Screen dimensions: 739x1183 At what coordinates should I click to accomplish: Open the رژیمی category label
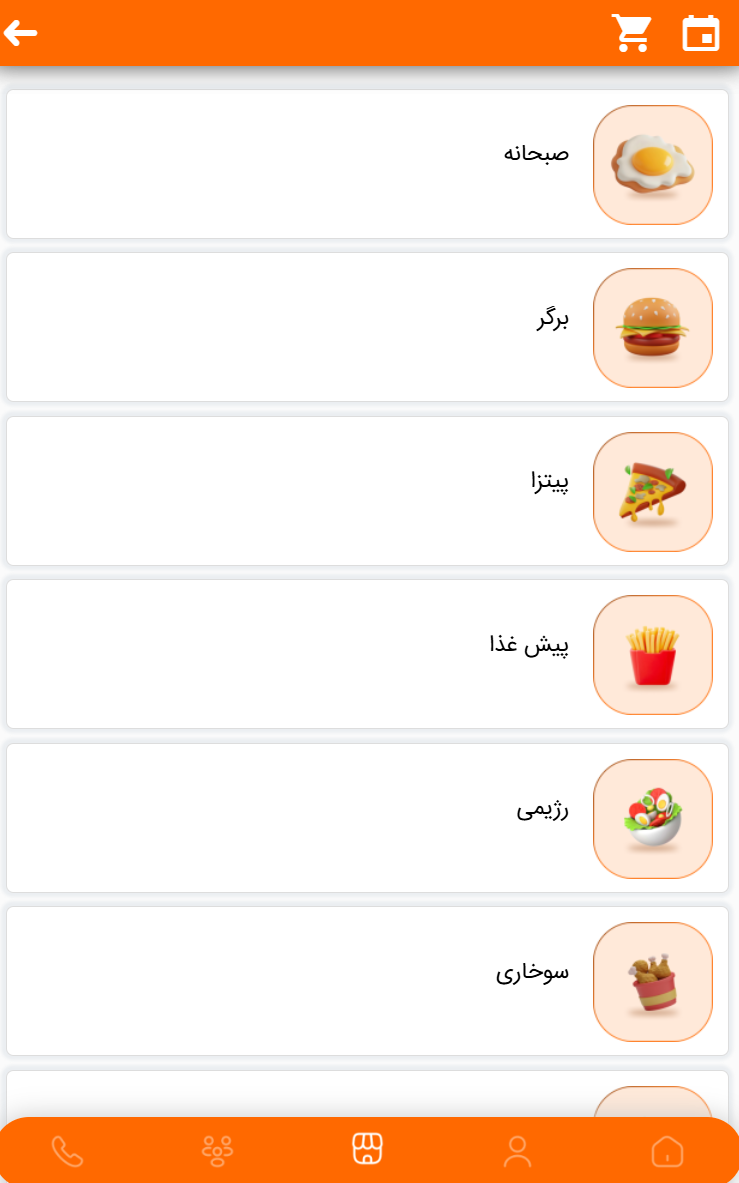pos(542,809)
